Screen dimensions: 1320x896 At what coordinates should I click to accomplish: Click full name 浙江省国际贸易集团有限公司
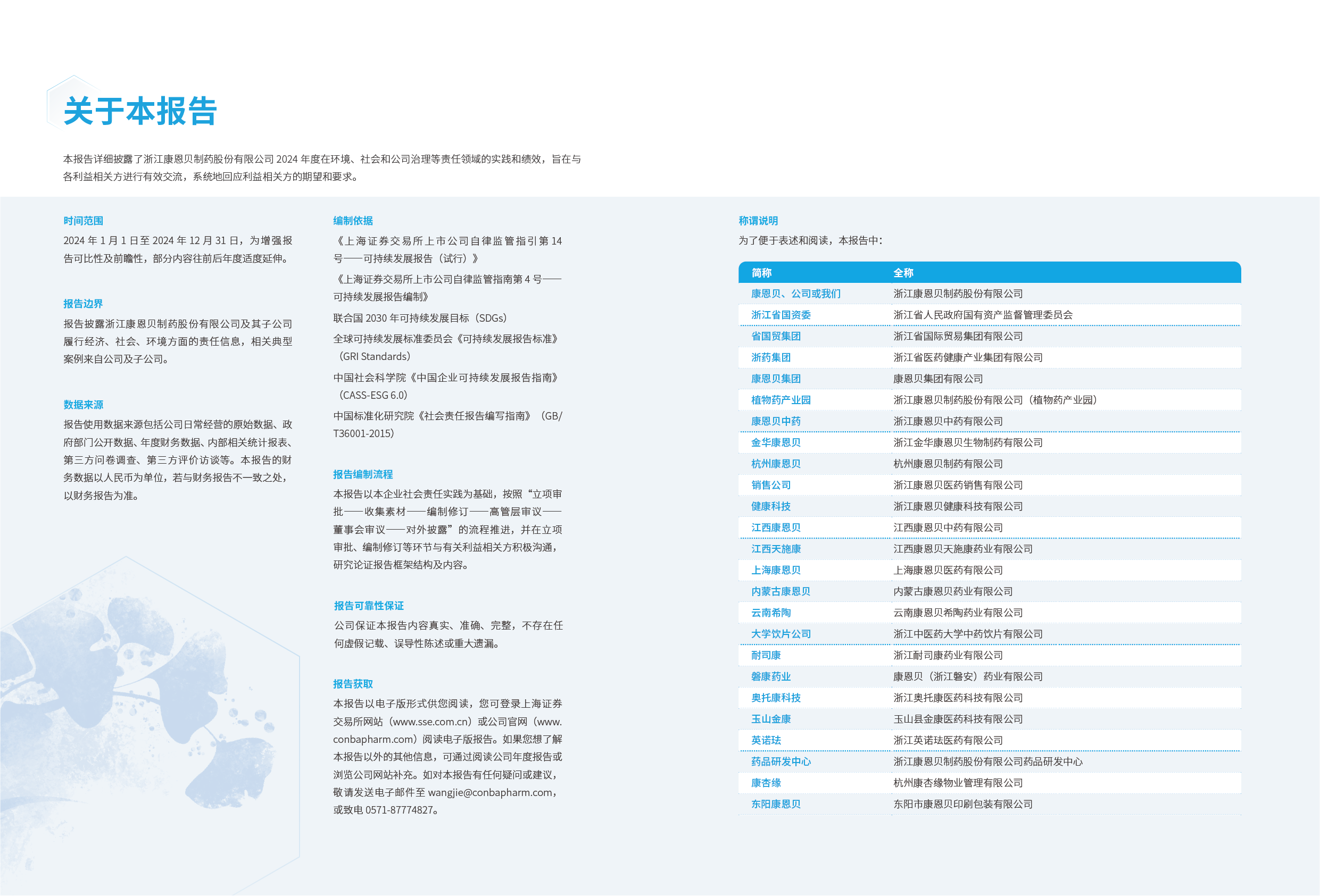(x=958, y=337)
